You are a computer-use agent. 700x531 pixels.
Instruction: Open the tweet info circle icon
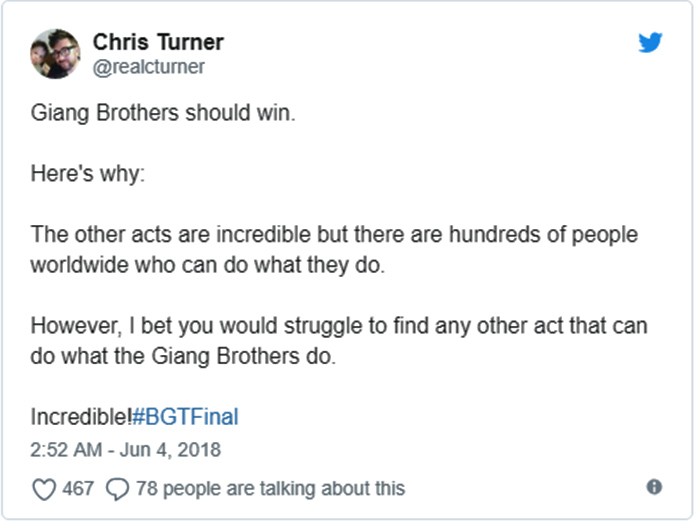(x=654, y=487)
